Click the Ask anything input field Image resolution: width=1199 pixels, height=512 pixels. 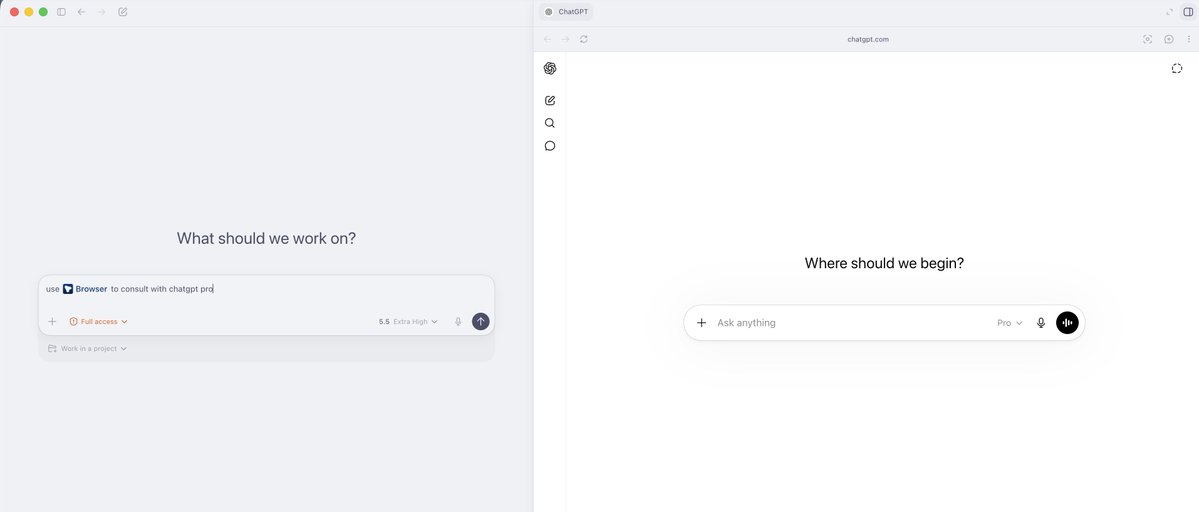tap(849, 322)
